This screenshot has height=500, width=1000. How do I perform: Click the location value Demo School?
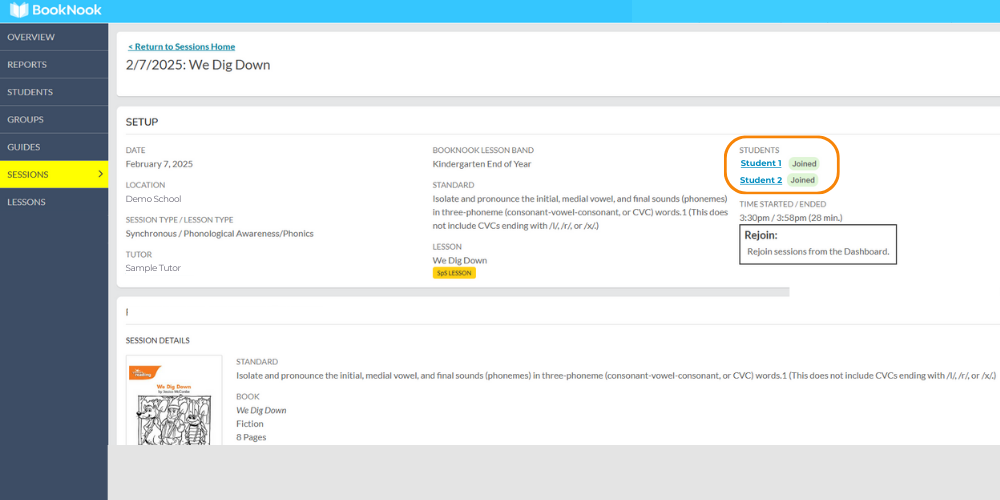pyautogui.click(x=153, y=198)
